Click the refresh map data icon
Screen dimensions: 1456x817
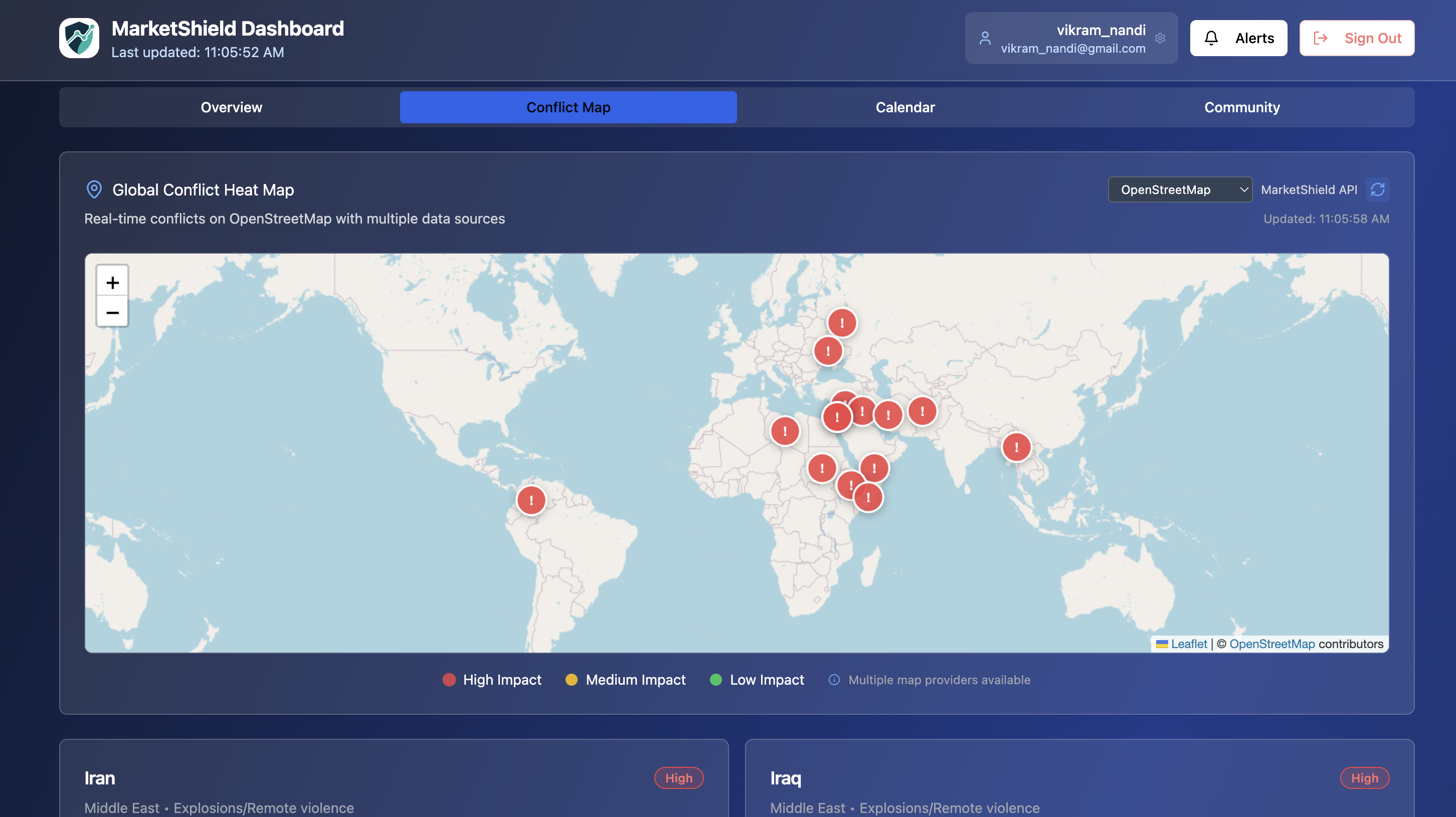tap(1377, 190)
